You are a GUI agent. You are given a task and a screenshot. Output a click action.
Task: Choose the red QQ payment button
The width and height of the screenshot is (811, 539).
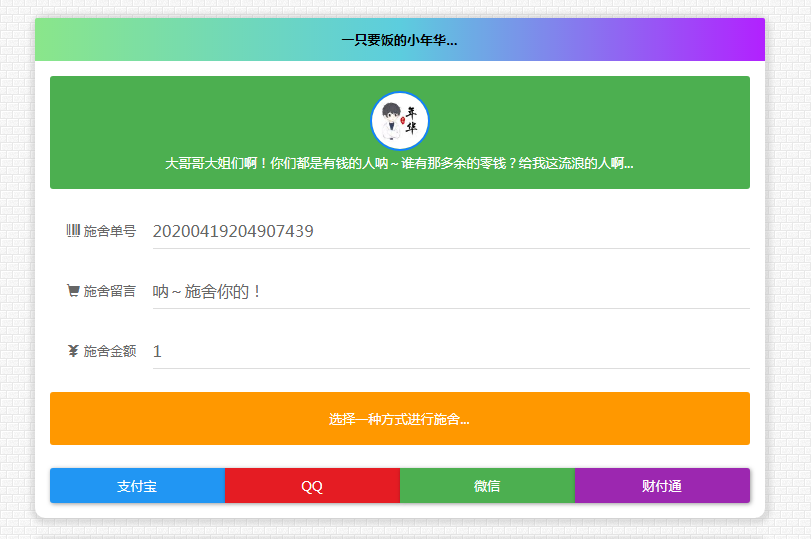(x=312, y=486)
